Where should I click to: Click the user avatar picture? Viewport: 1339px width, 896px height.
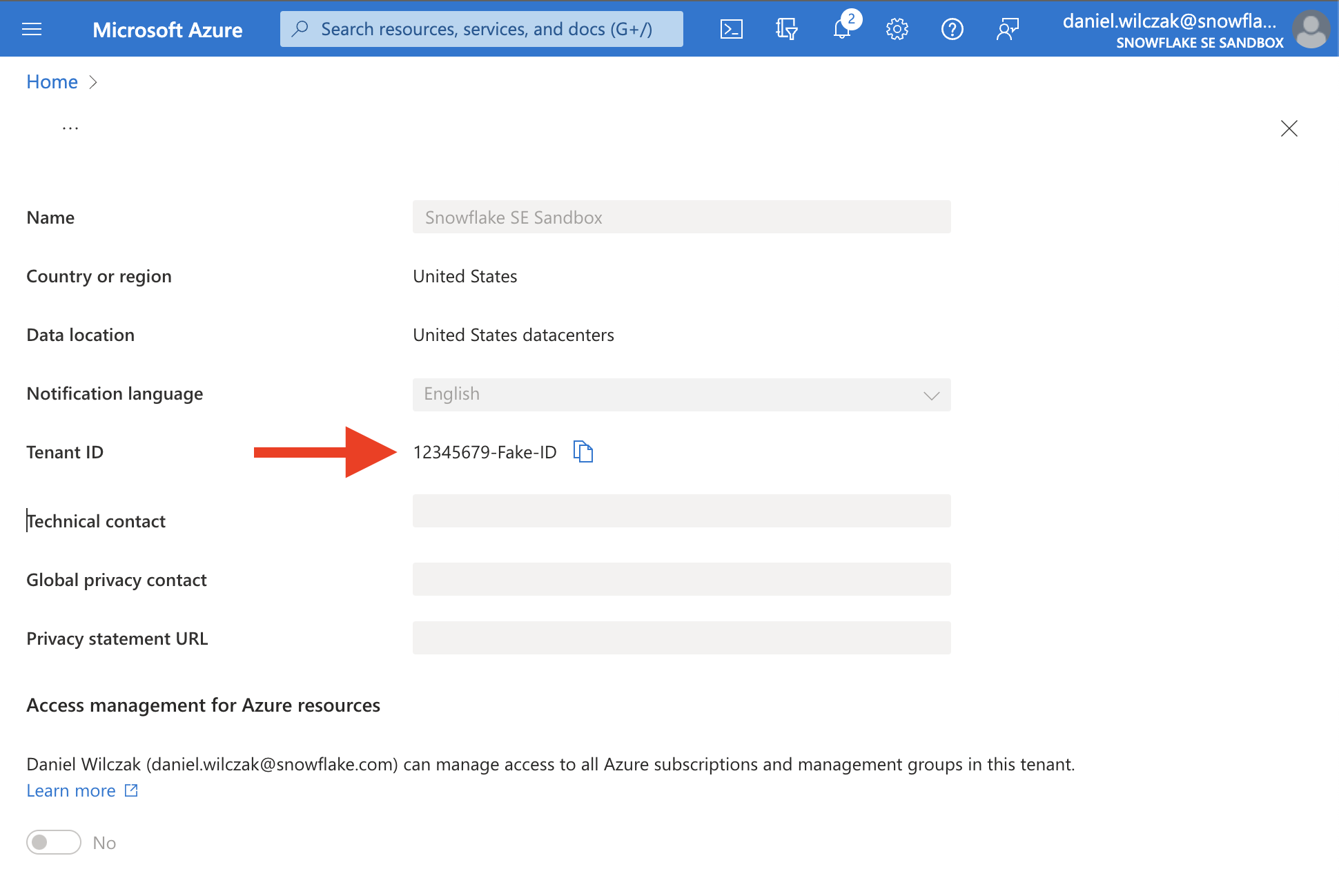pos(1310,29)
